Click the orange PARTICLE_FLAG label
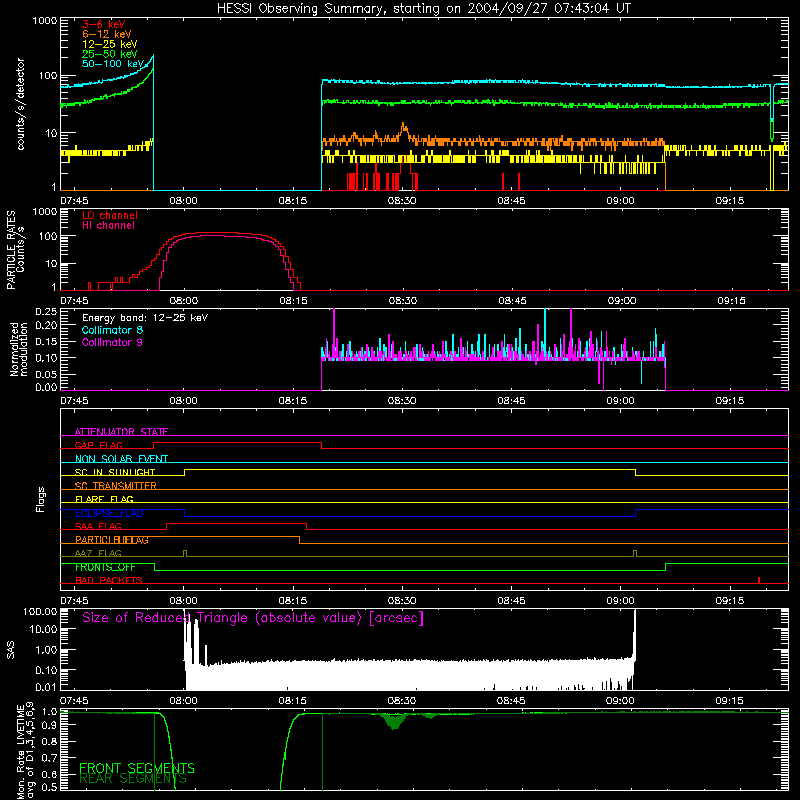This screenshot has height=800, width=800. coord(112,540)
